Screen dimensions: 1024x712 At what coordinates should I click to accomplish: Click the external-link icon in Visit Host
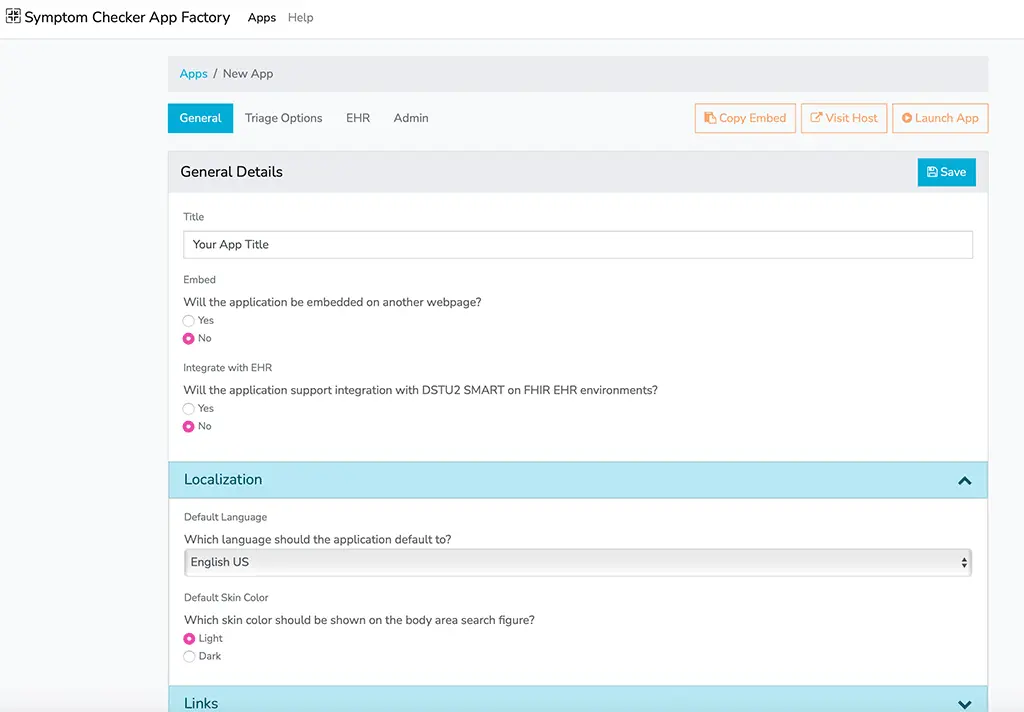[817, 118]
